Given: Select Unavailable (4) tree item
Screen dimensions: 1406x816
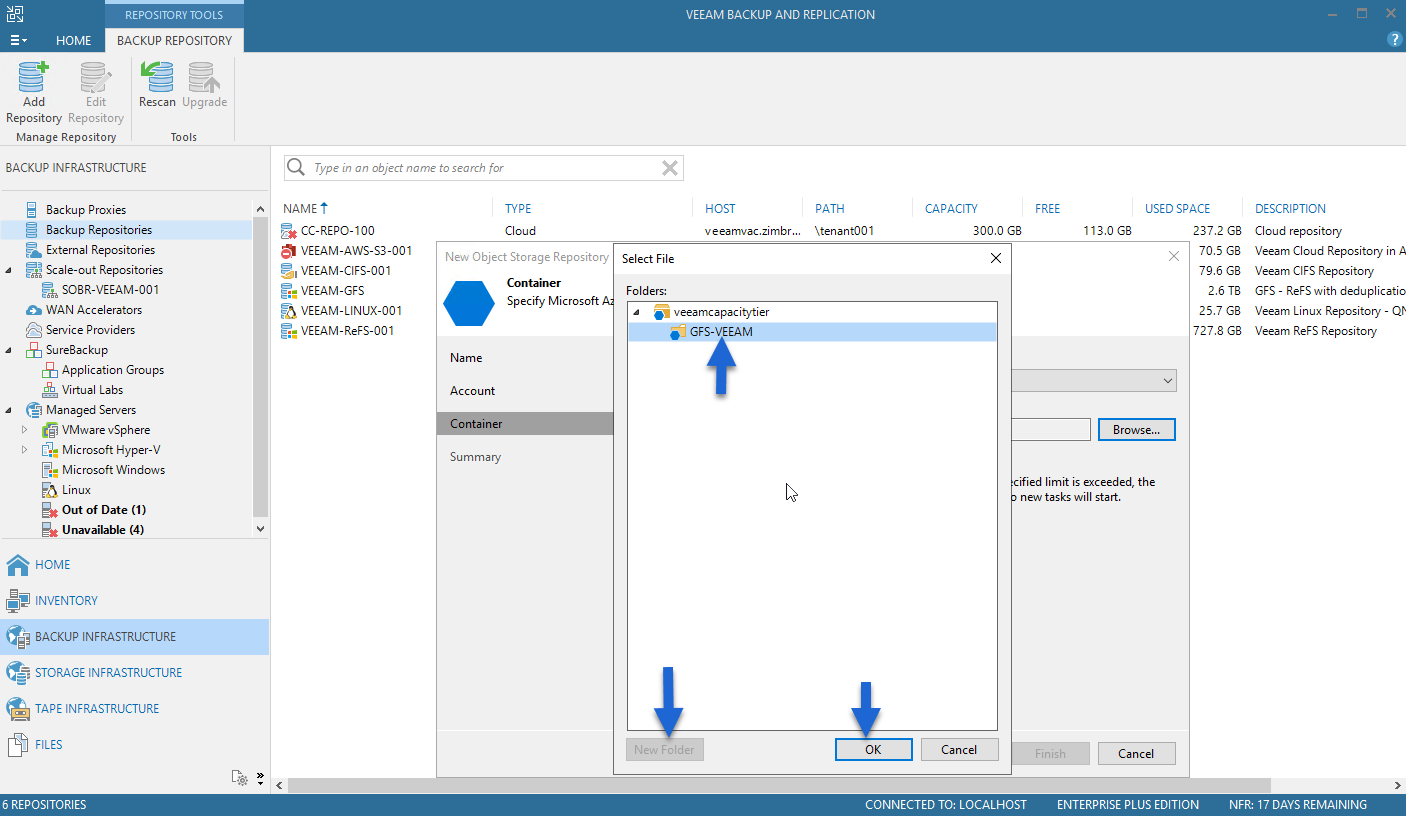Looking at the screenshot, I should click(x=103, y=530).
